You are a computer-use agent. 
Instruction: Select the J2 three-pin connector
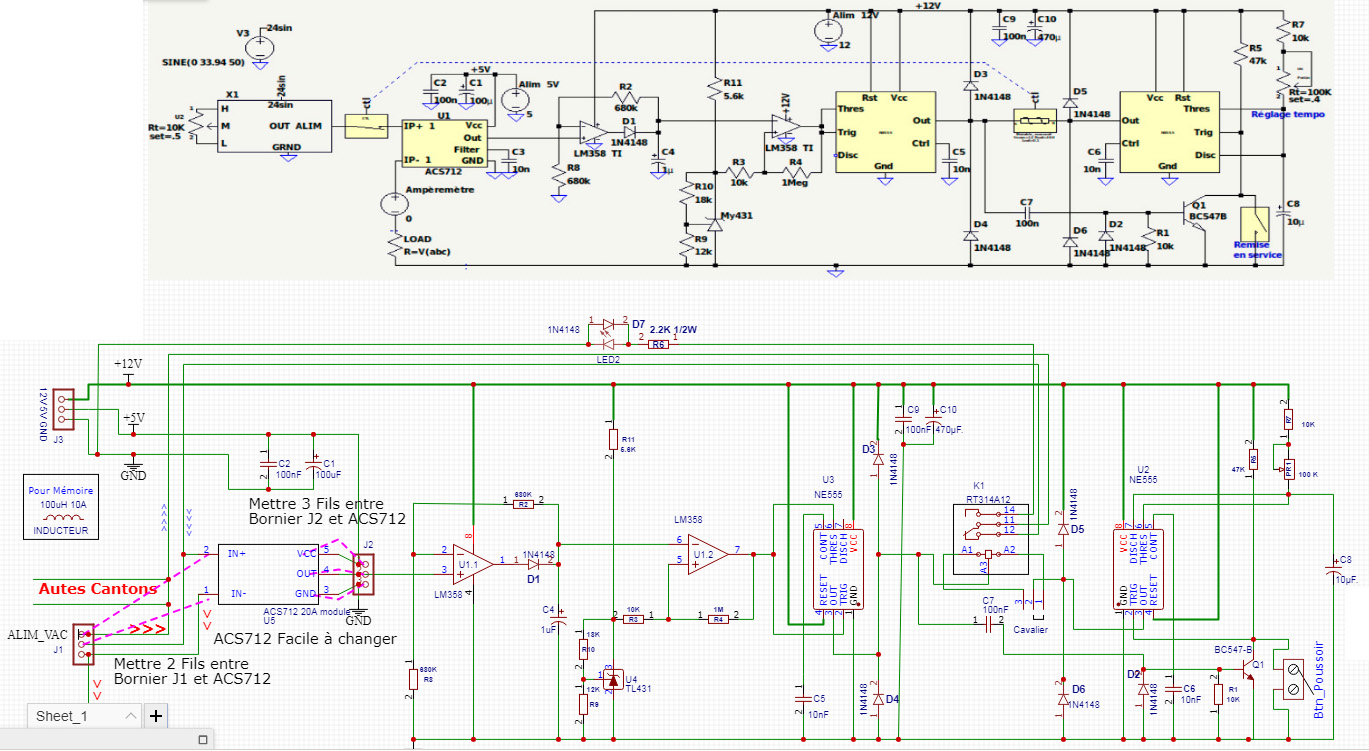[x=364, y=572]
